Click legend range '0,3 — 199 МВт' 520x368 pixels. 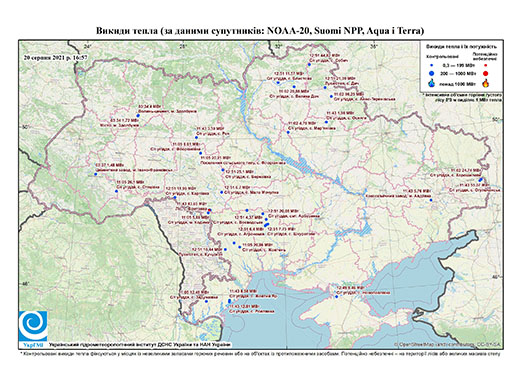[x=459, y=65]
